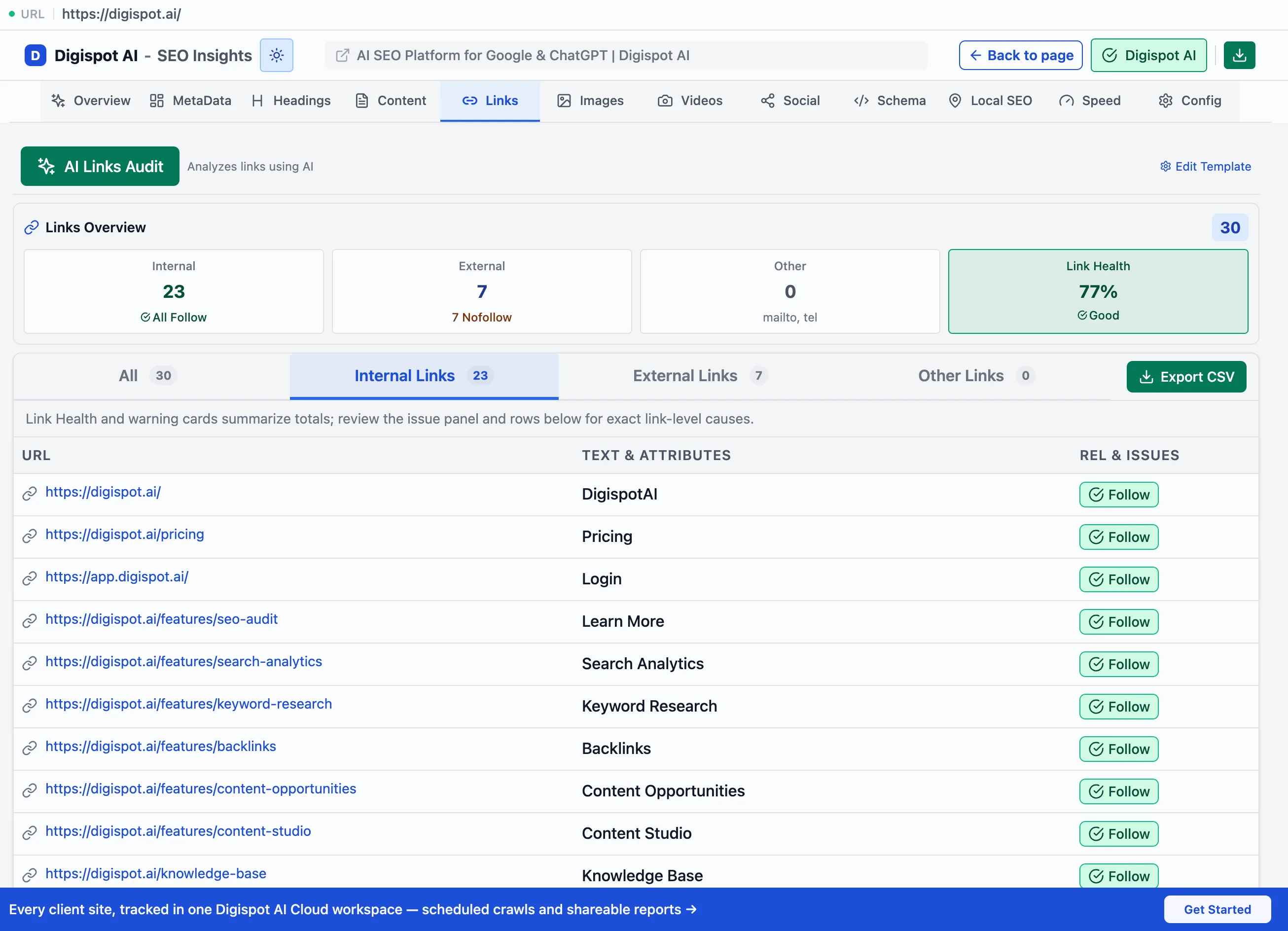Screen dimensions: 1288x931
Task: Toggle the light/dark theme sun button
Action: (277, 55)
